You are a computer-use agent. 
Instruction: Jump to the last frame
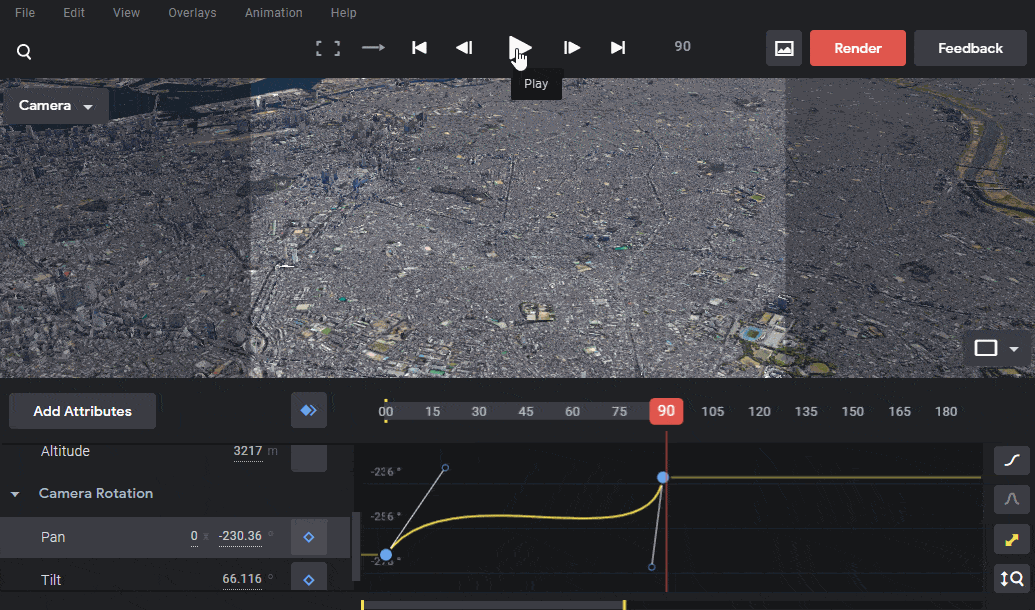tap(618, 48)
